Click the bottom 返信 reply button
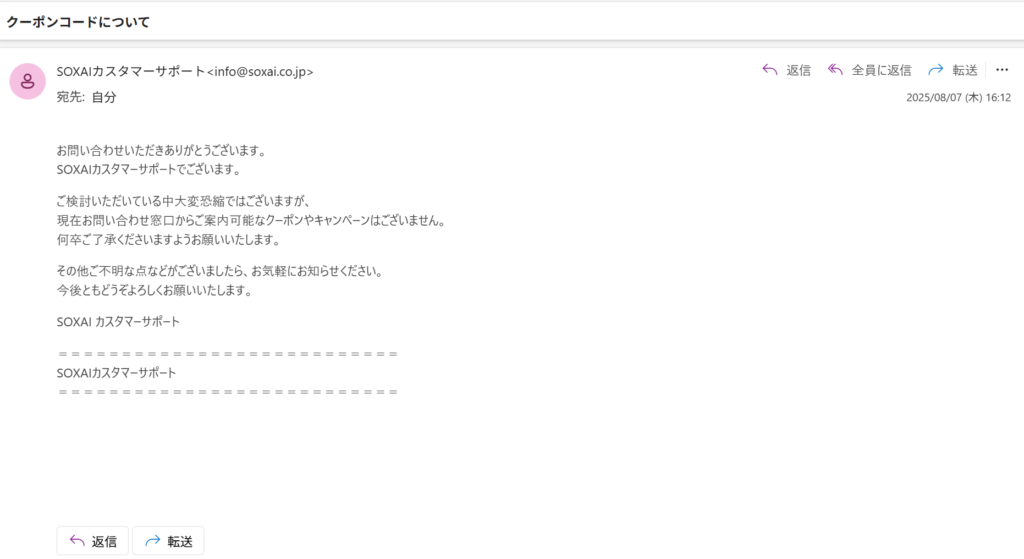 (x=93, y=541)
